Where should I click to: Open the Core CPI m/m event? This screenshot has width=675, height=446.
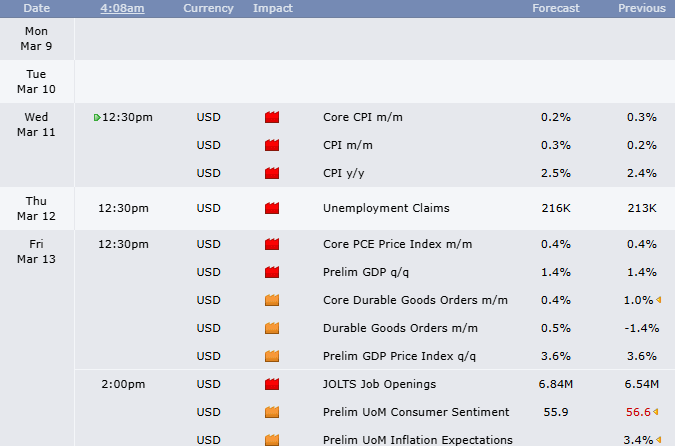point(363,117)
